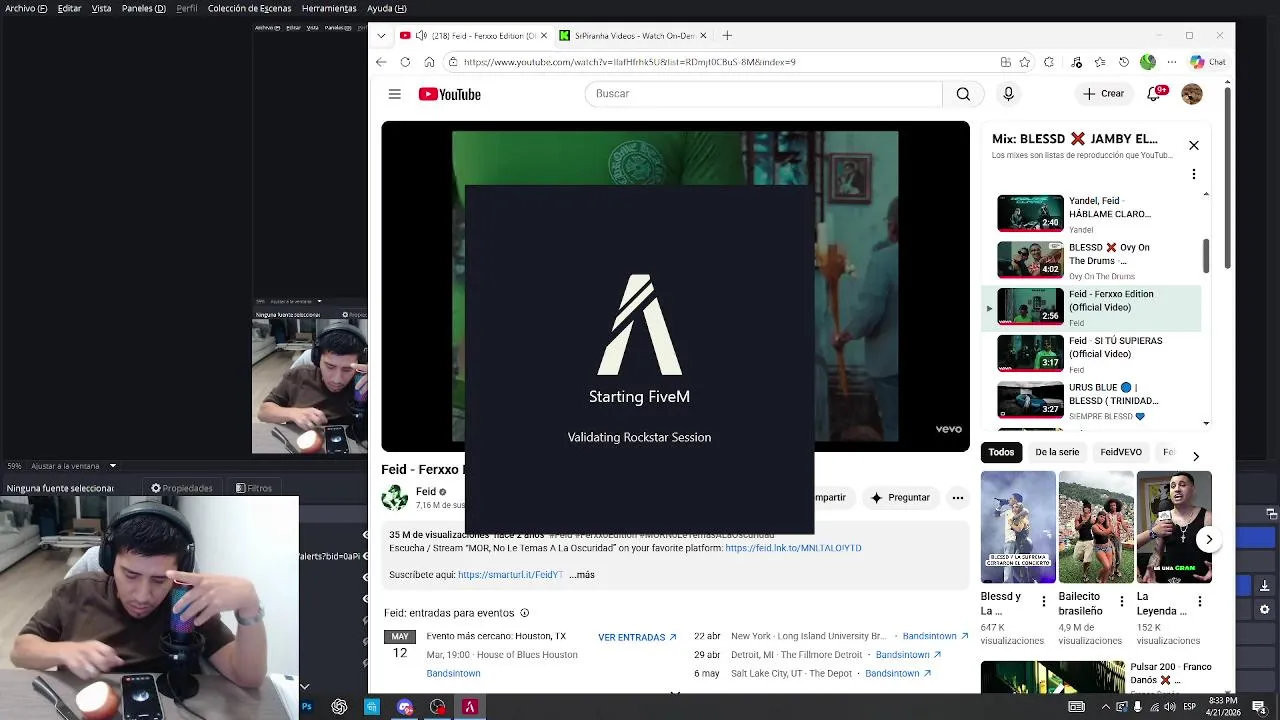Open the Archivo menu in OBS
This screenshot has width=1280, height=720.
(26, 8)
